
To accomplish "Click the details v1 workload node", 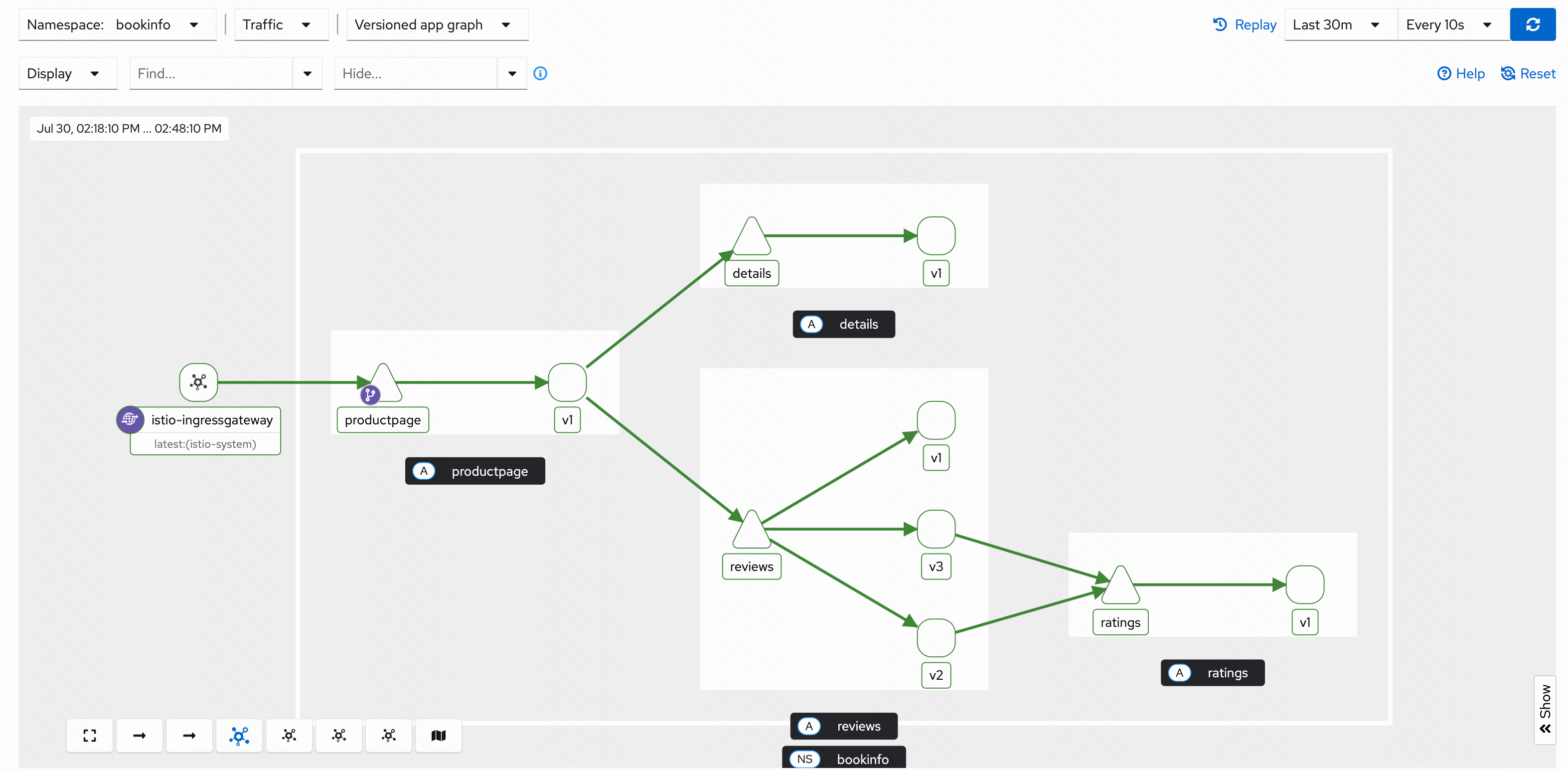I will coord(936,236).
